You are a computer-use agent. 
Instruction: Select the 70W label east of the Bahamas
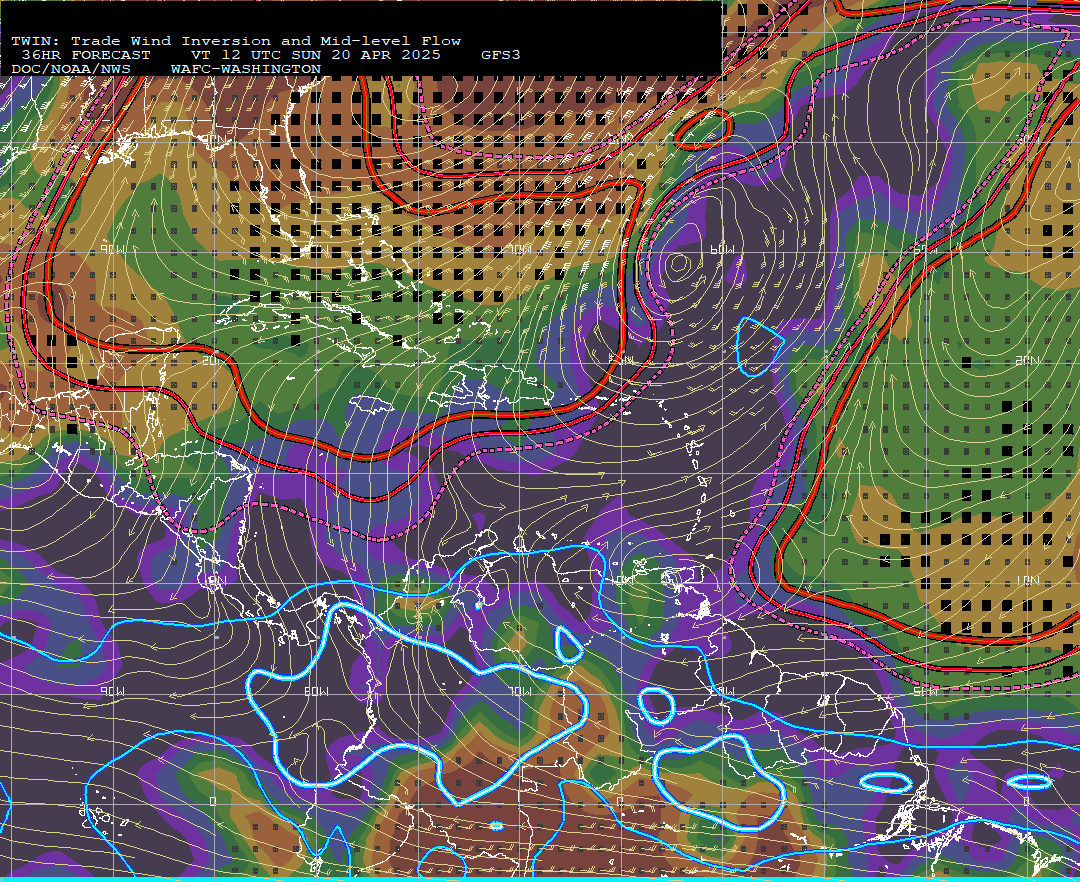click(520, 249)
